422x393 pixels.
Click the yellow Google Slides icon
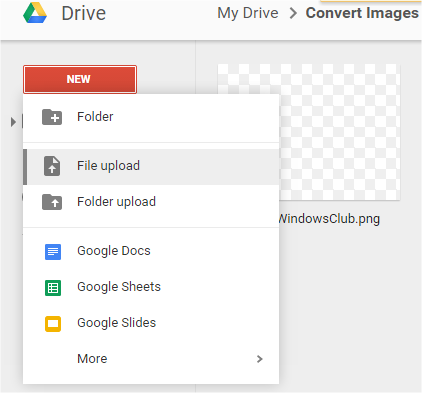pyautogui.click(x=53, y=324)
